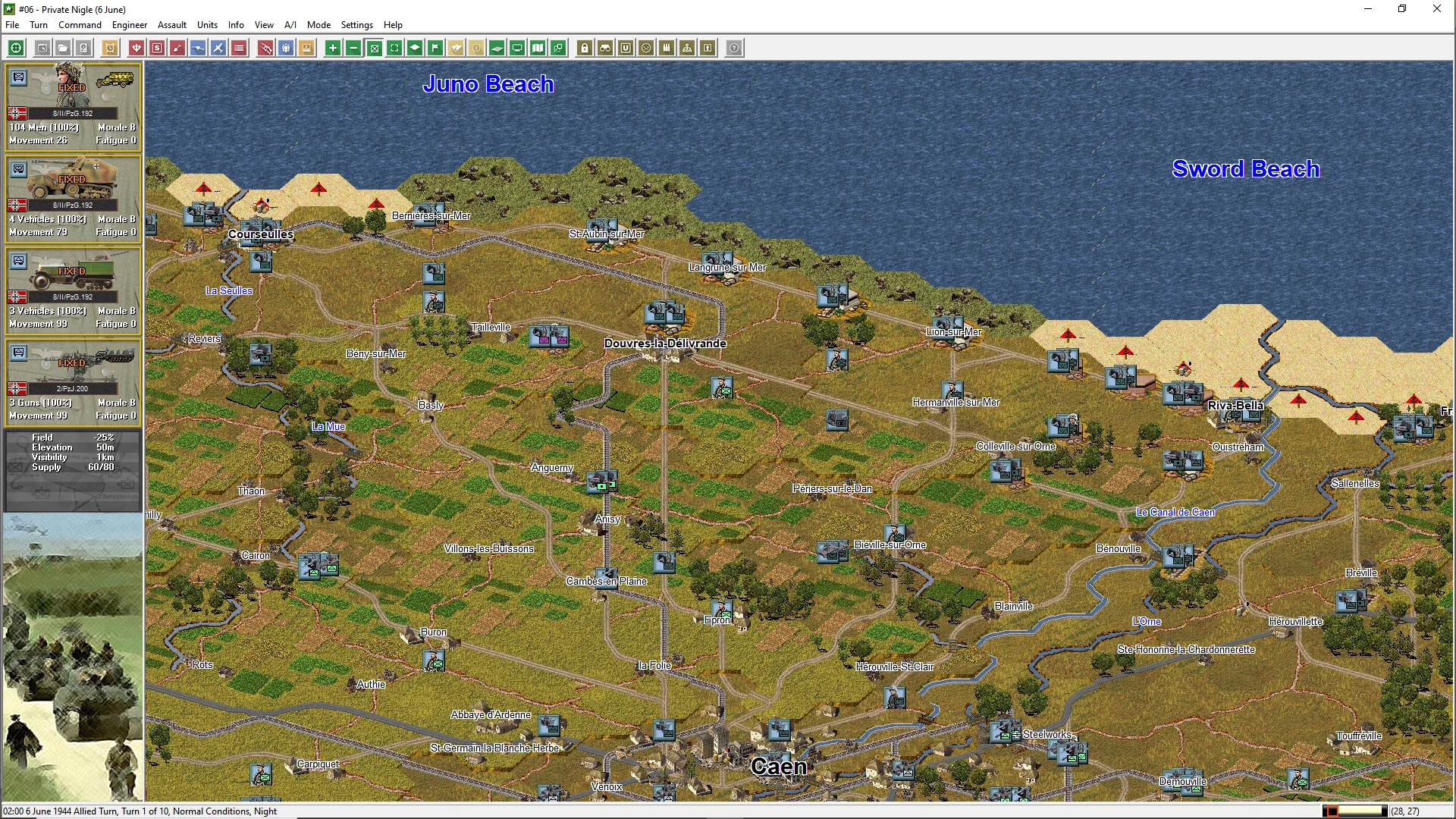
Task: Open the Turn menu
Action: [39, 25]
